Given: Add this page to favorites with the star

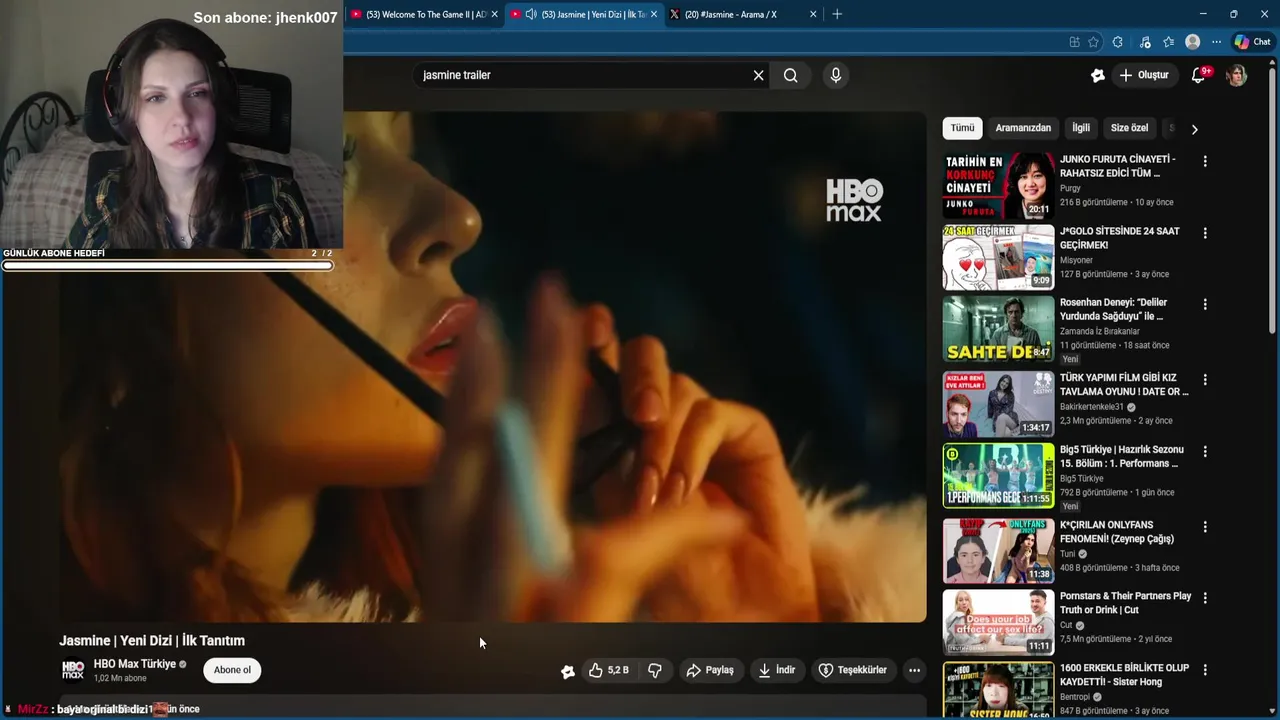Looking at the screenshot, I should pyautogui.click(x=1094, y=42).
